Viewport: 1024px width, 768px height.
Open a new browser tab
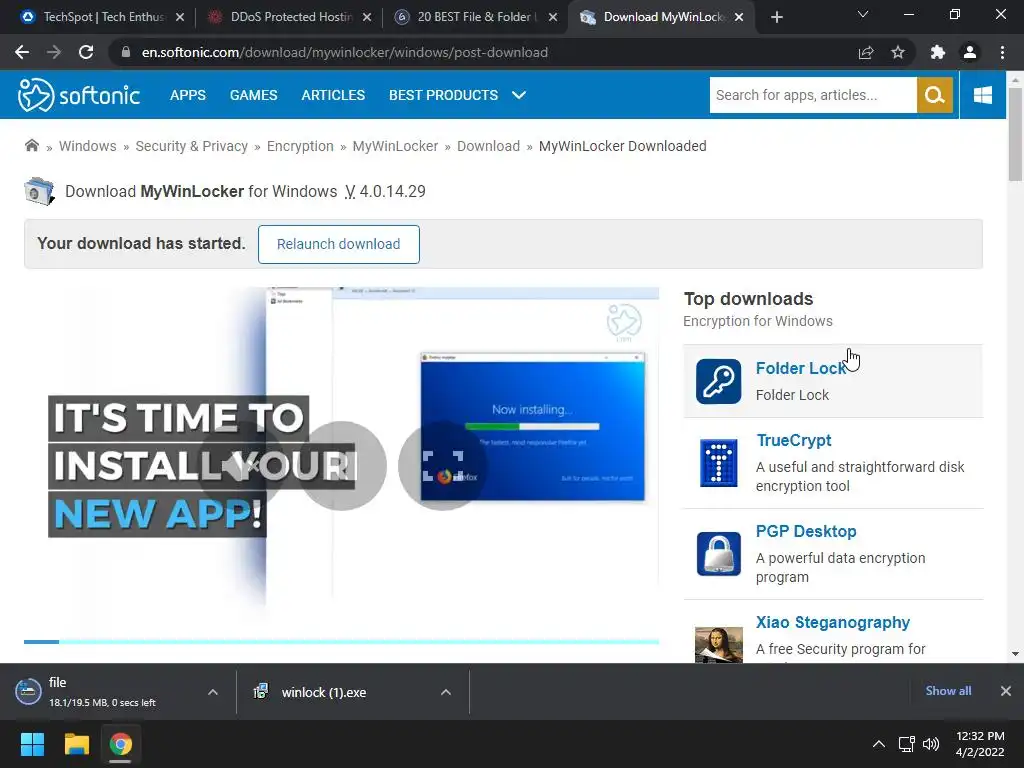[776, 17]
